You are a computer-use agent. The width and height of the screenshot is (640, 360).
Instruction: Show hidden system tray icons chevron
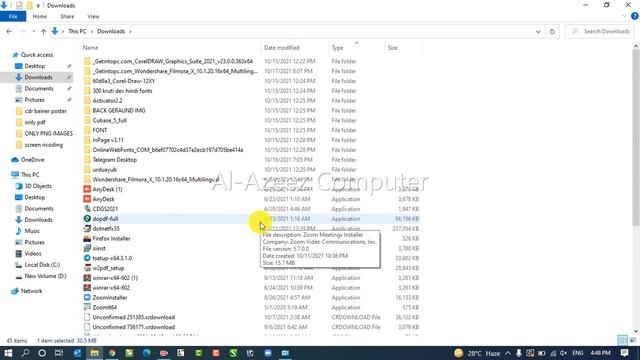508,353
